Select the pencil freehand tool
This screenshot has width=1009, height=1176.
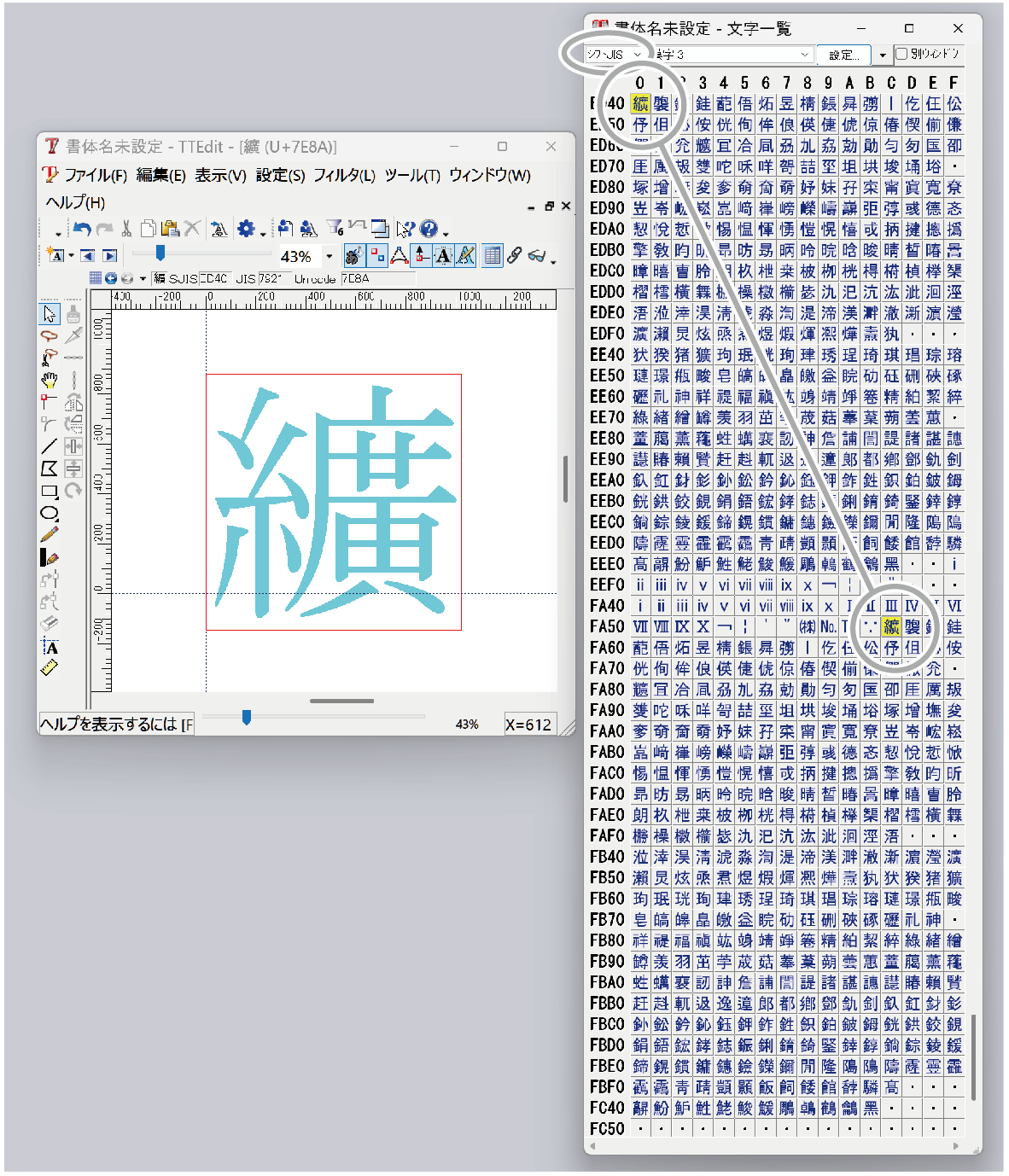point(50,535)
